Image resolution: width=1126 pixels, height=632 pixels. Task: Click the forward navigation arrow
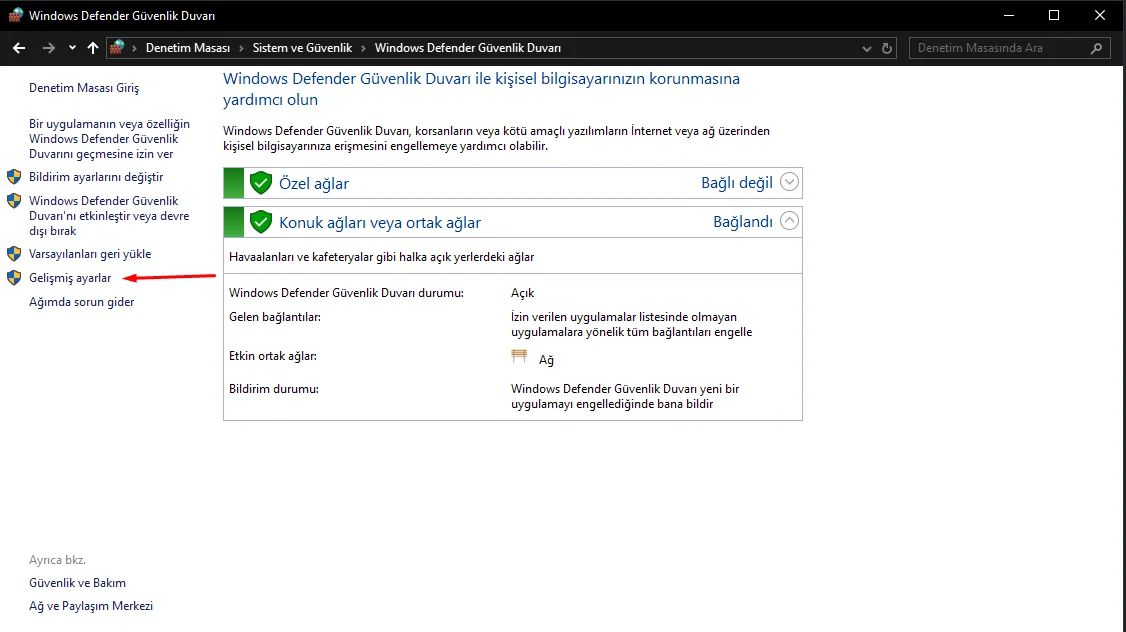(x=49, y=48)
